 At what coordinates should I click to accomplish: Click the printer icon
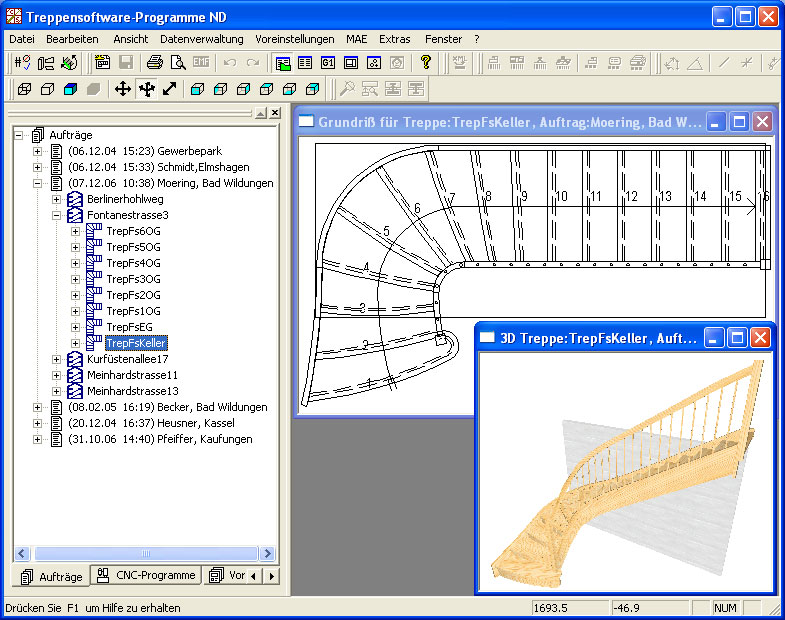click(x=155, y=63)
